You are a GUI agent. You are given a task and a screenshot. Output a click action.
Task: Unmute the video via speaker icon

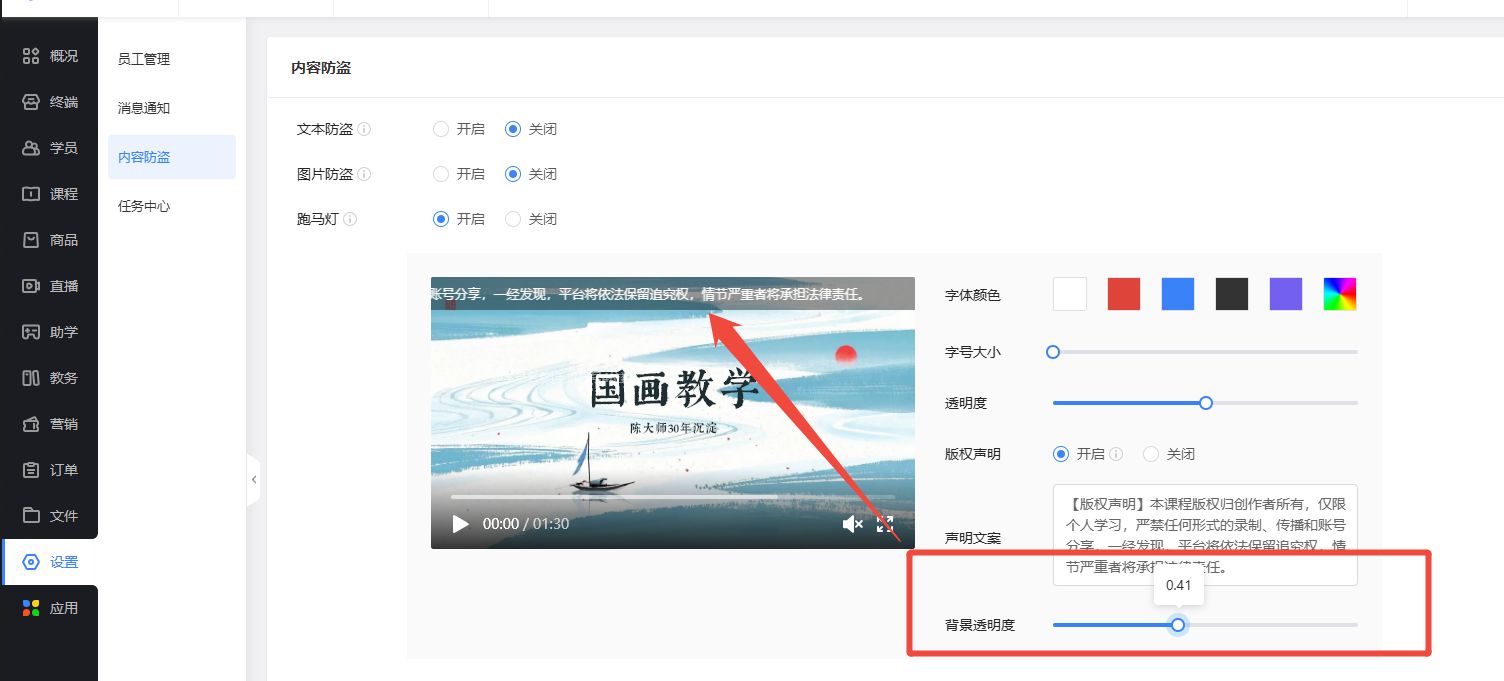click(x=852, y=524)
